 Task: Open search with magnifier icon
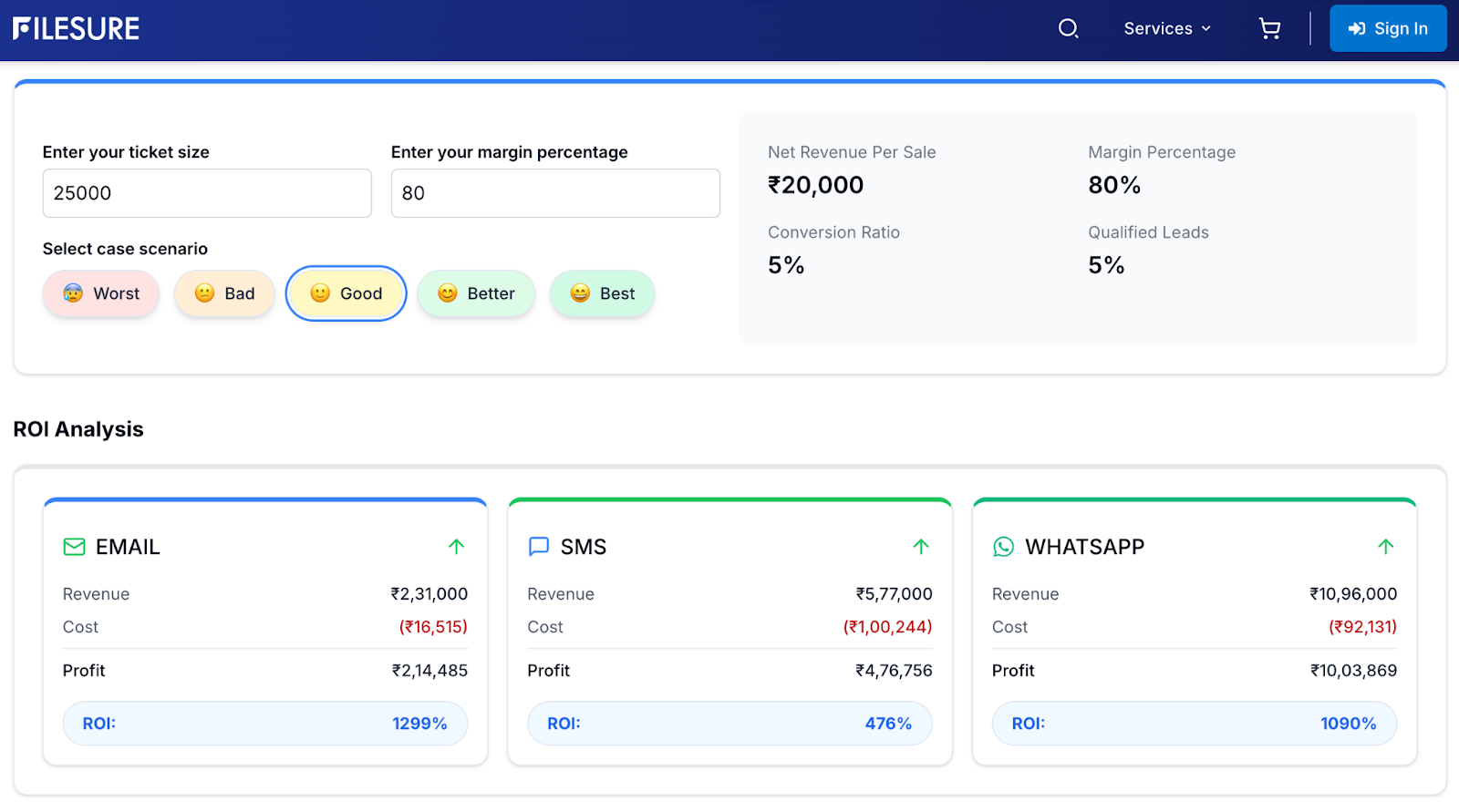(1068, 28)
